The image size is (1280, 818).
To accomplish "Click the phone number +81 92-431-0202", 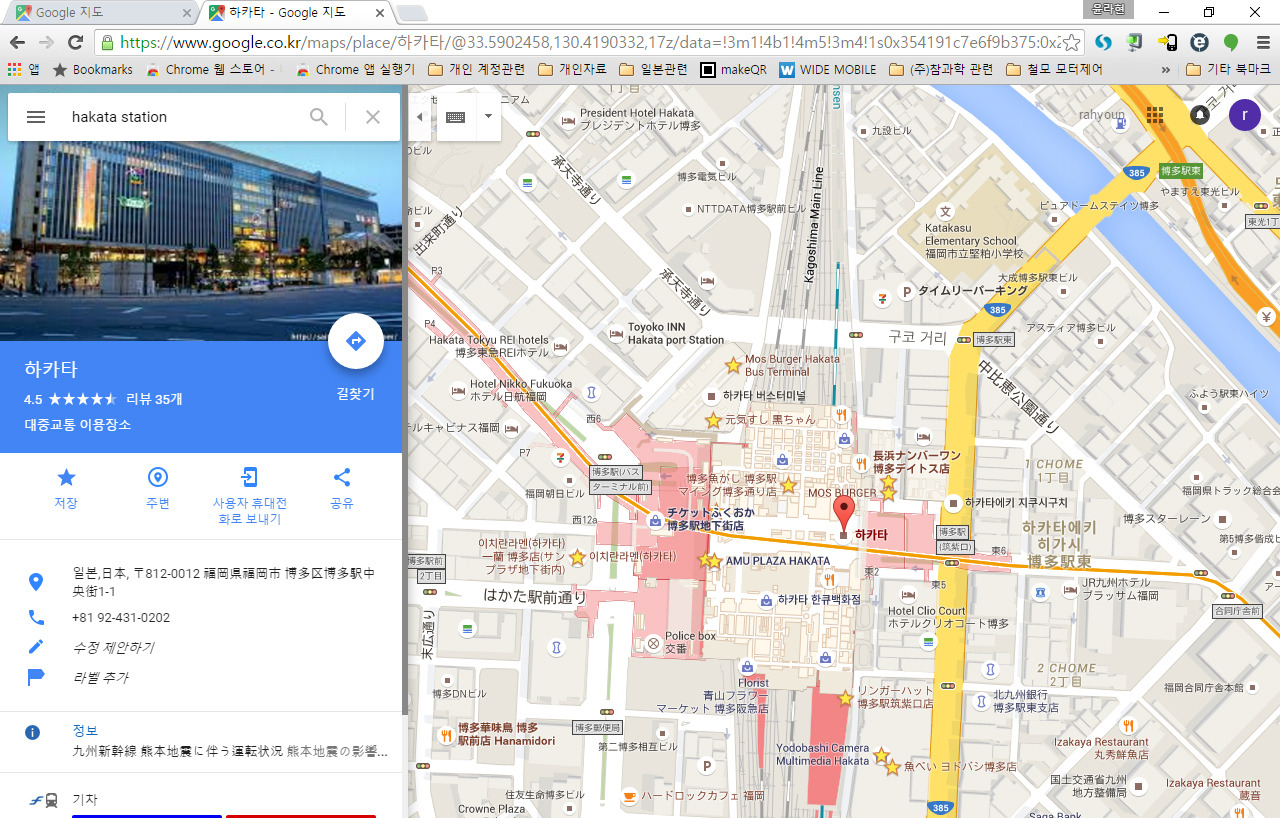I will (x=121, y=618).
